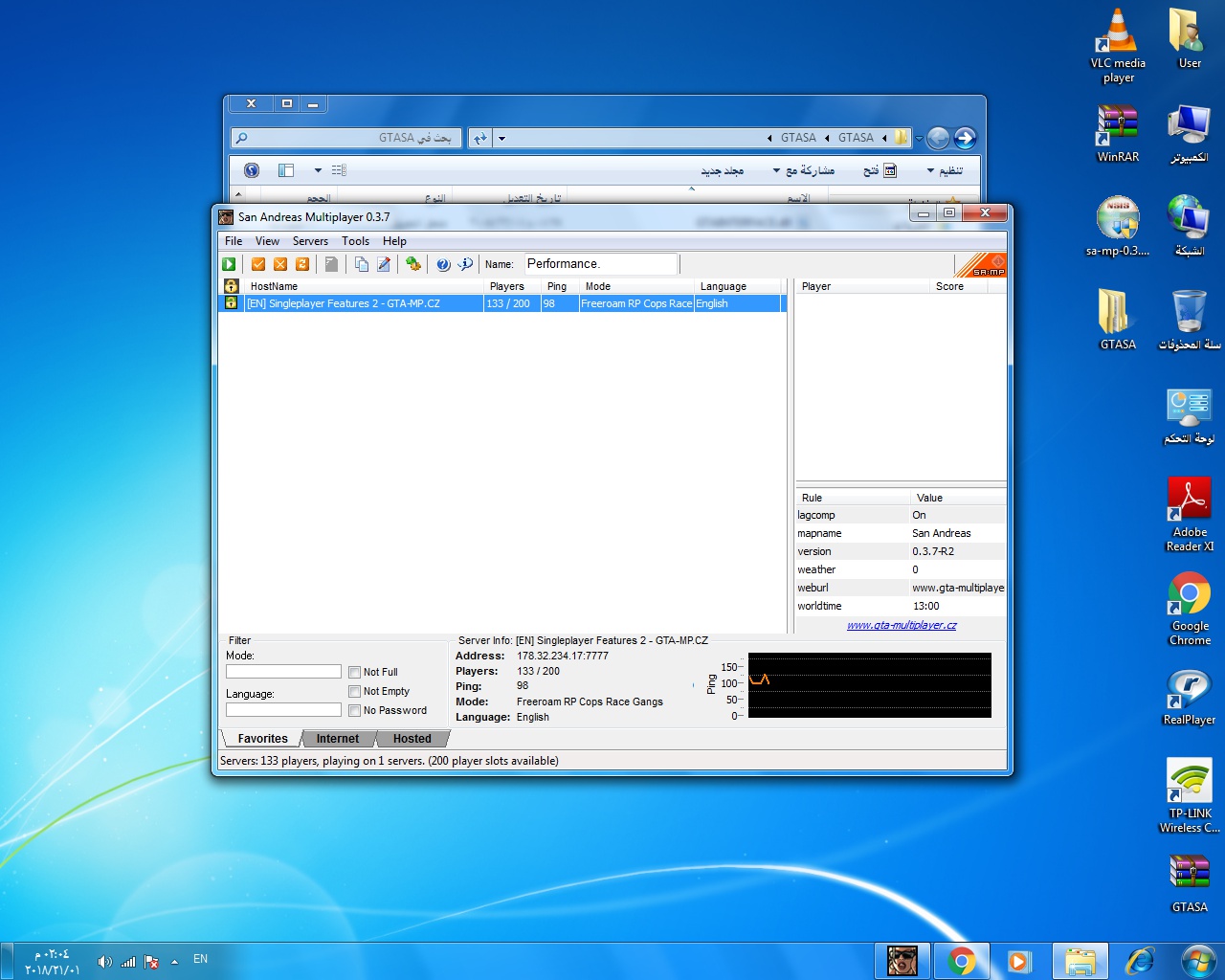Screen dimensions: 1225x980
Task: Select [EN] Singleplayer Features 2 server row
Action: (502, 303)
